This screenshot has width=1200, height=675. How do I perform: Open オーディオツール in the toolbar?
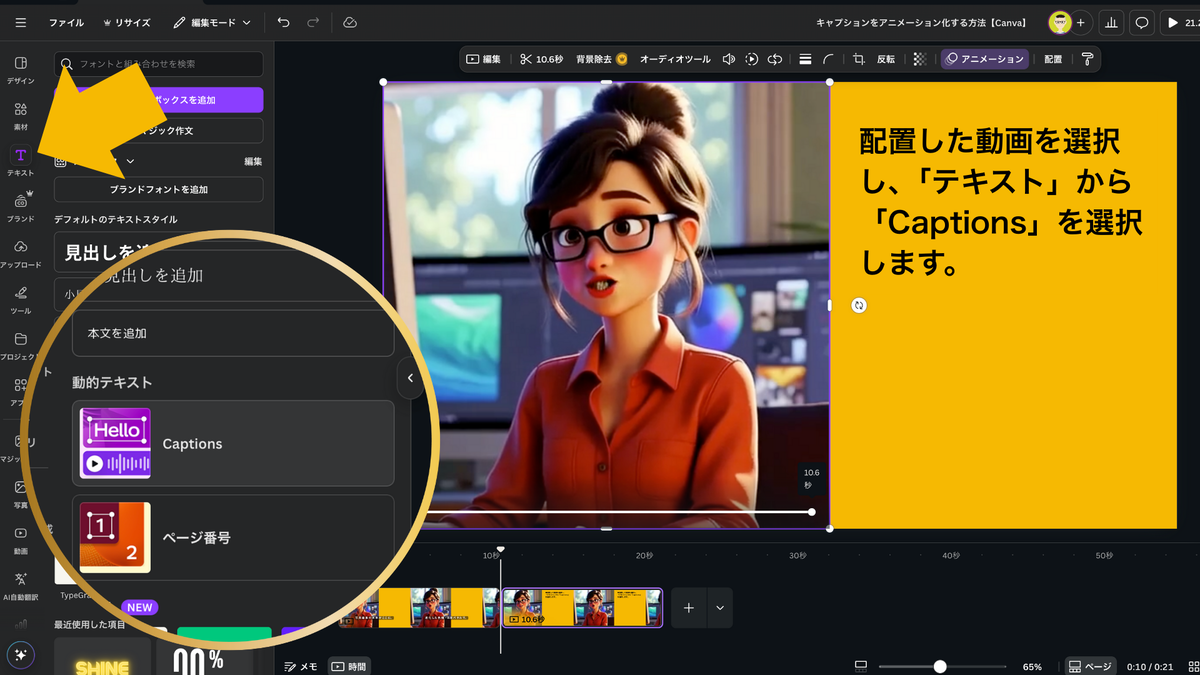[675, 59]
